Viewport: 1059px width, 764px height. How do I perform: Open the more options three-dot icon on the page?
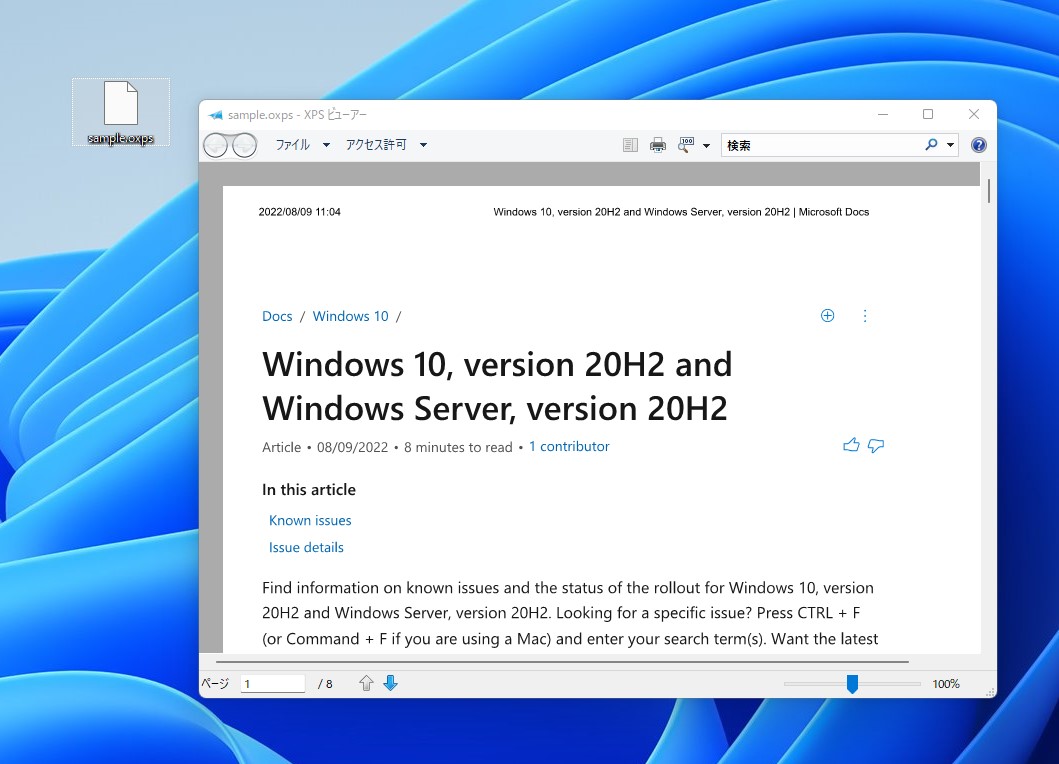pyautogui.click(x=865, y=315)
